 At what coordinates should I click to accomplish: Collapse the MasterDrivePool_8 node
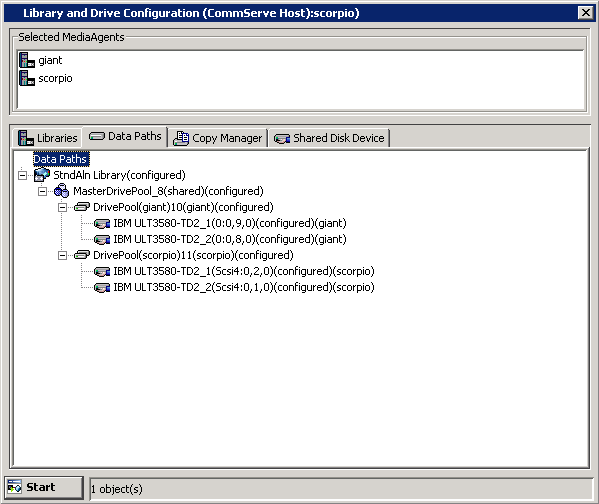coord(42,191)
